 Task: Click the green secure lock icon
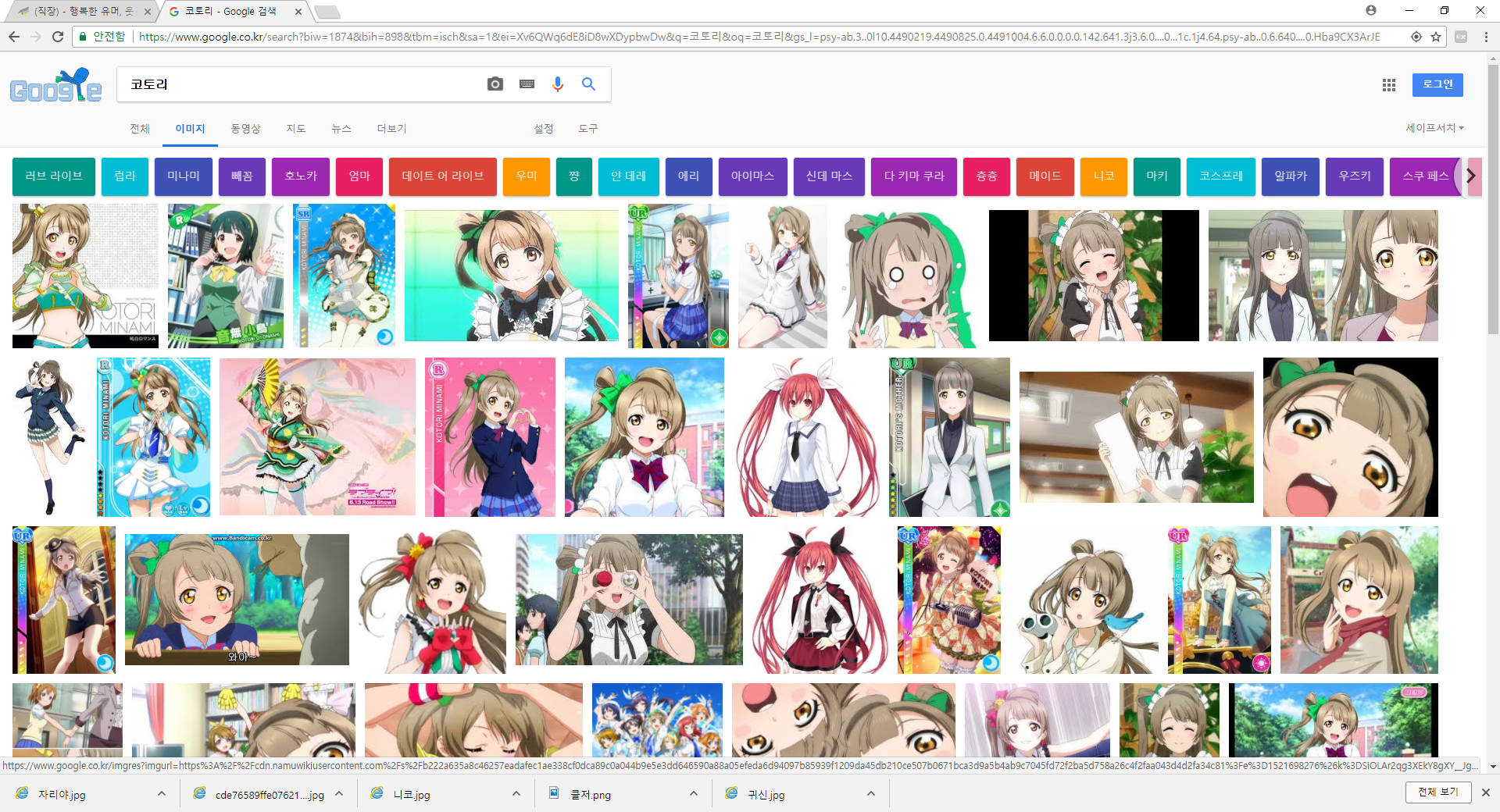[x=83, y=37]
